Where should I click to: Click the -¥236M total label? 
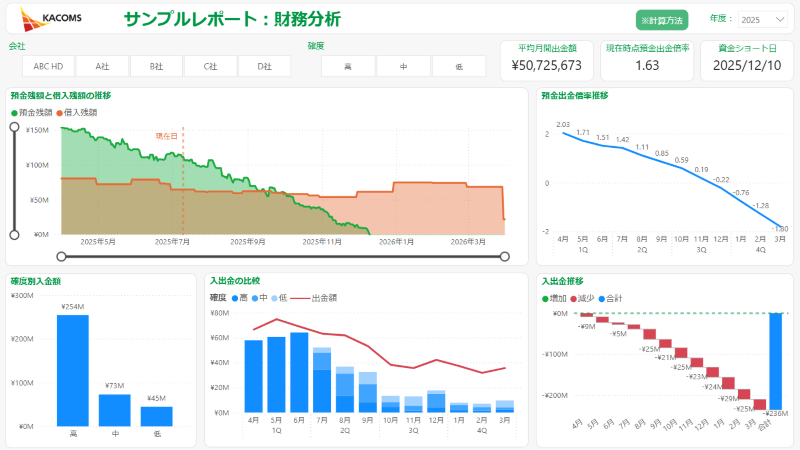pos(776,413)
